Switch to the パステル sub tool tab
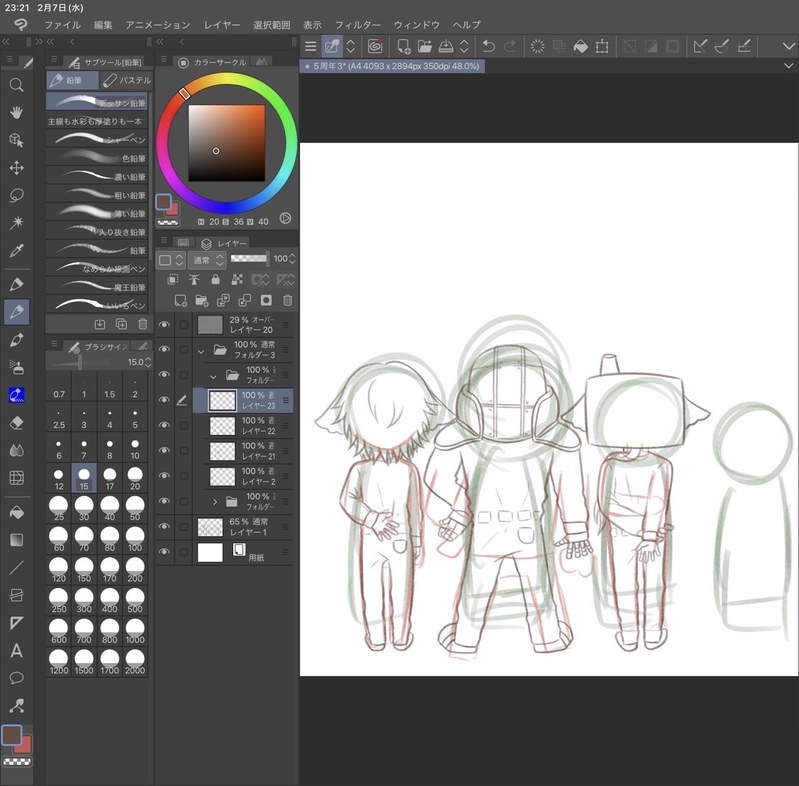This screenshot has width=799, height=786. click(x=127, y=80)
